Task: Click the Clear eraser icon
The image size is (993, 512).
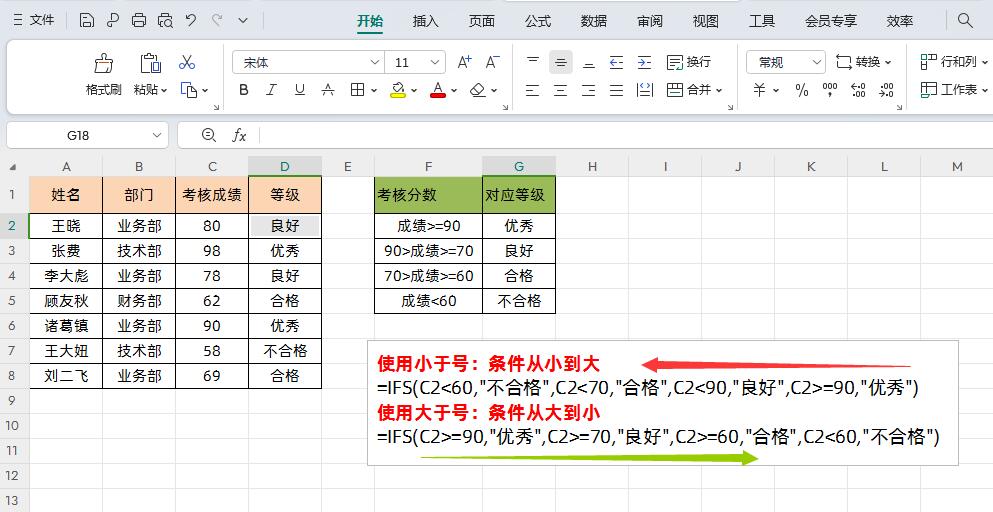Action: (x=478, y=90)
